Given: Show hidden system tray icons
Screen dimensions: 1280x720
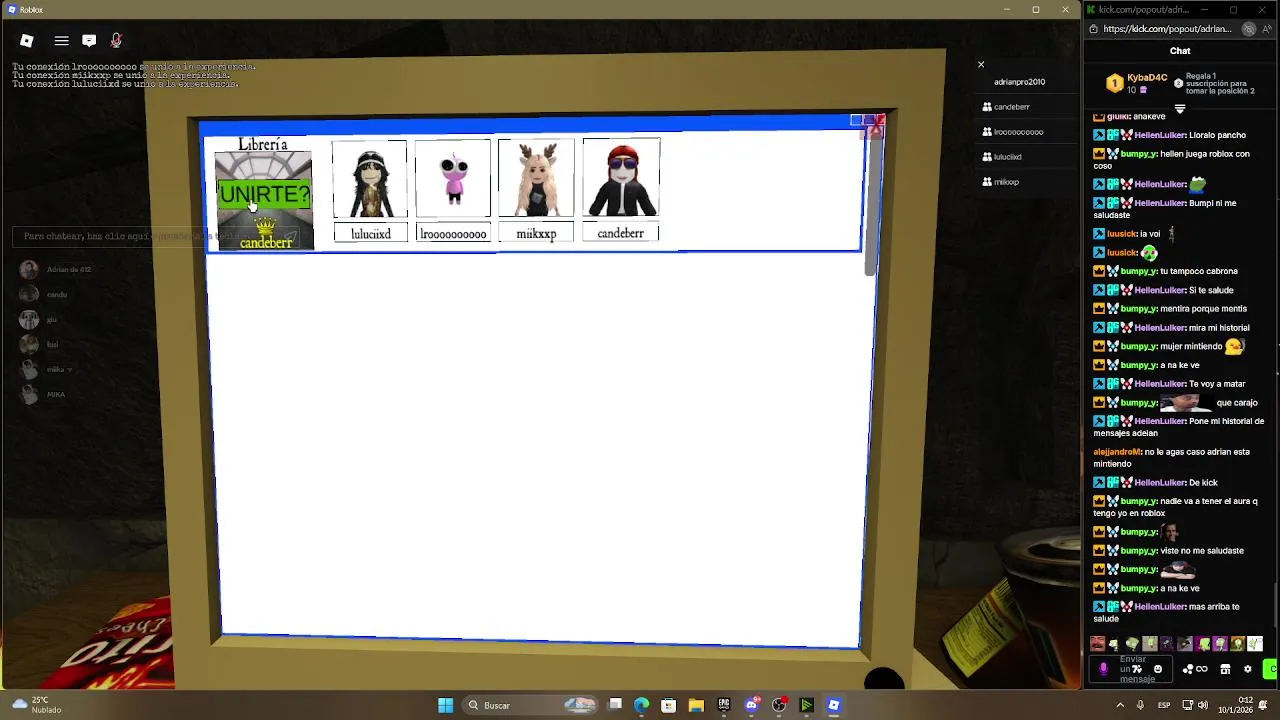Looking at the screenshot, I should (1120, 705).
